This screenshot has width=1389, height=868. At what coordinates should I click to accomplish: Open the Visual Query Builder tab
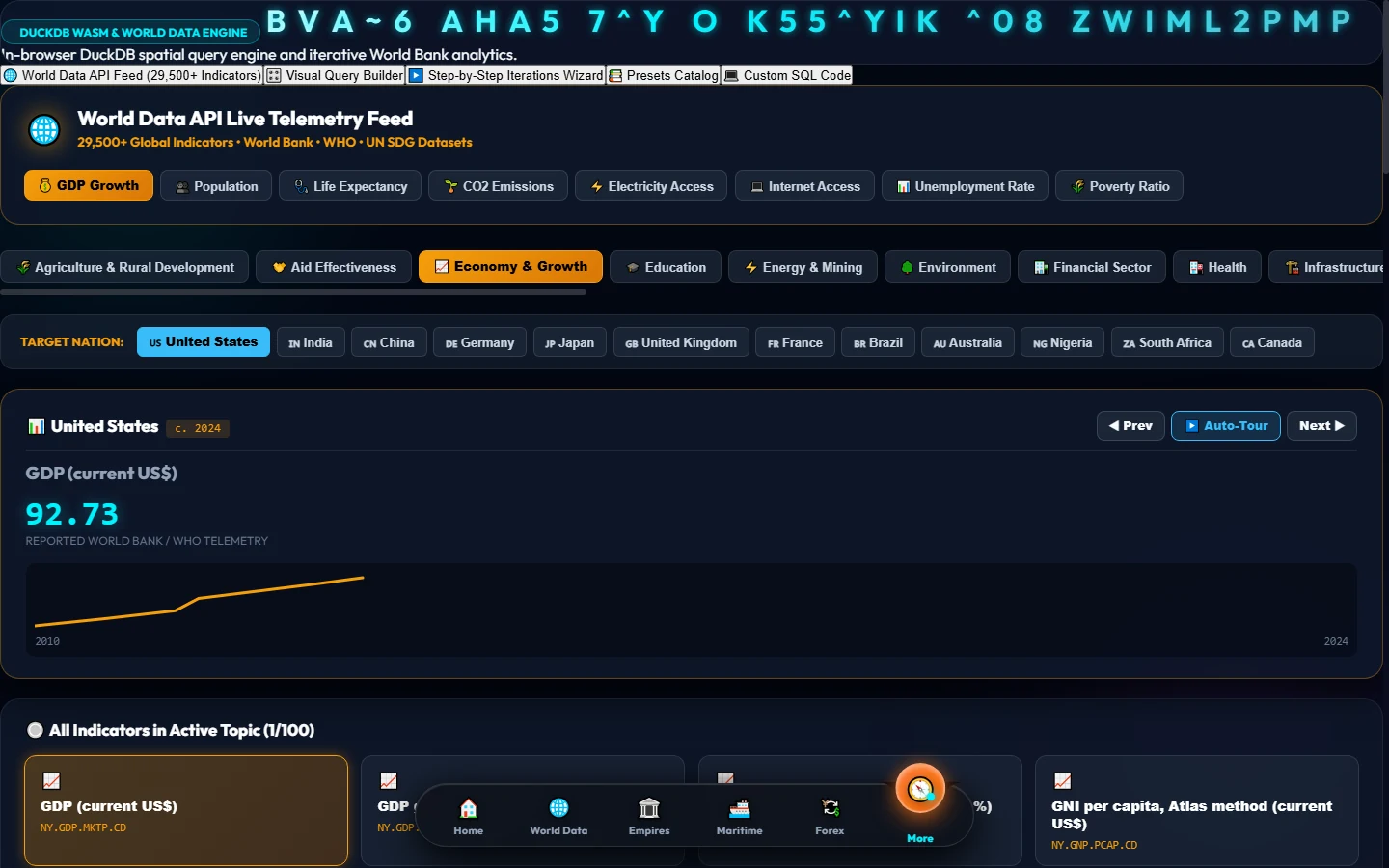coord(335,75)
